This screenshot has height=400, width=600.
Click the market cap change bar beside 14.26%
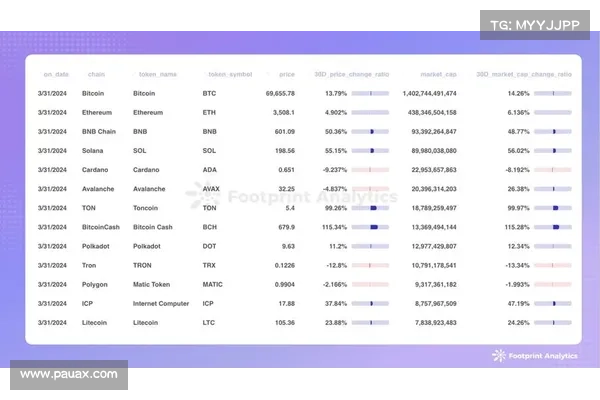coord(553,93)
